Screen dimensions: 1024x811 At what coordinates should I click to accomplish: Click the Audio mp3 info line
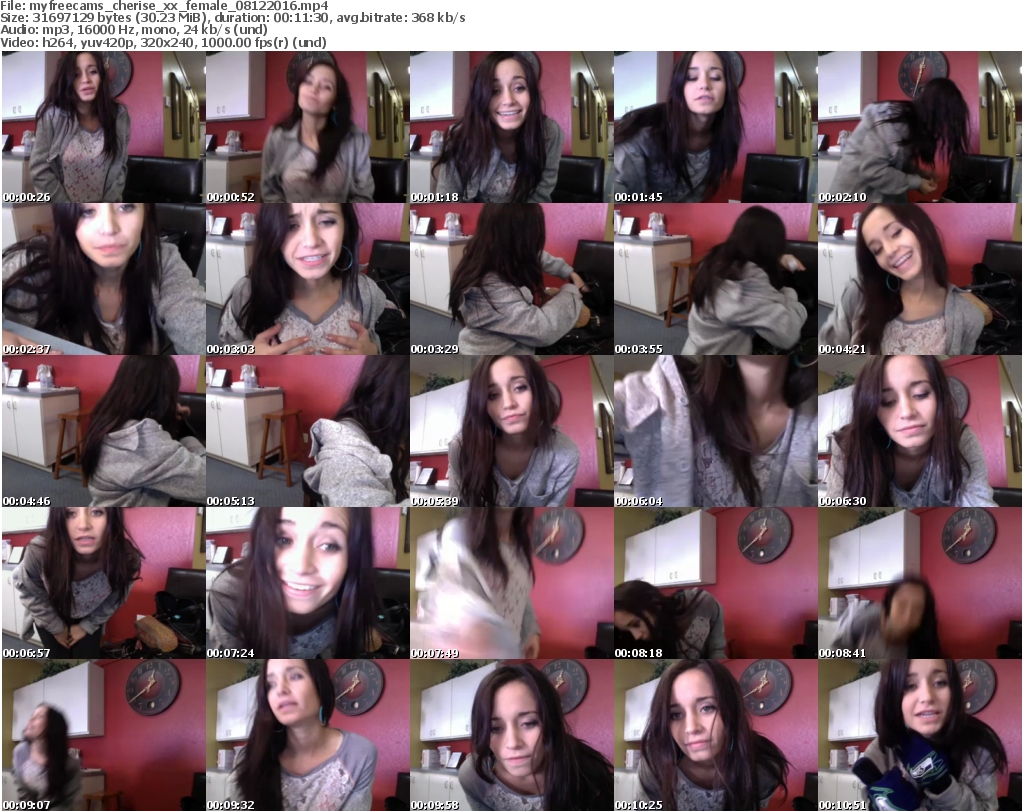tap(134, 30)
